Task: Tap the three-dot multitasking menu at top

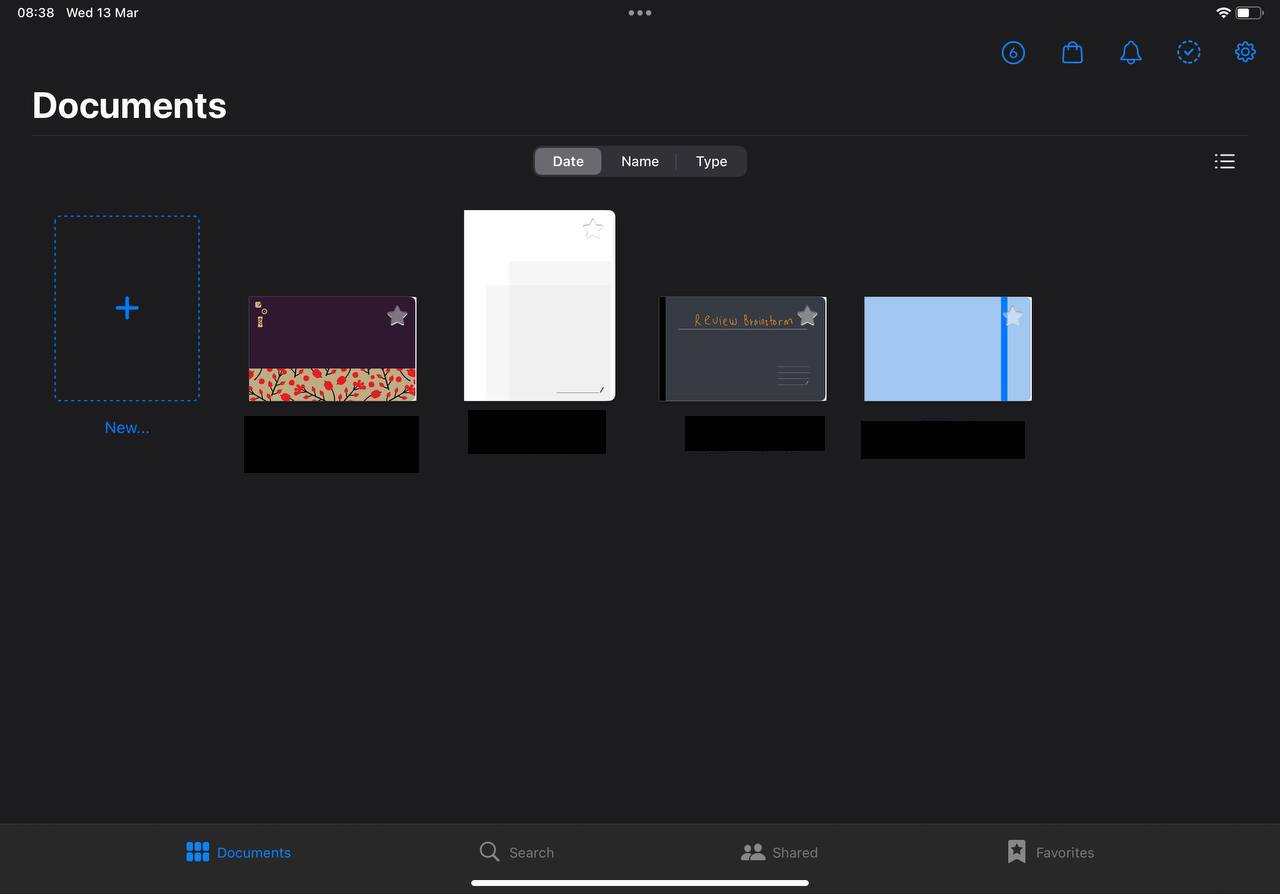Action: click(x=640, y=13)
